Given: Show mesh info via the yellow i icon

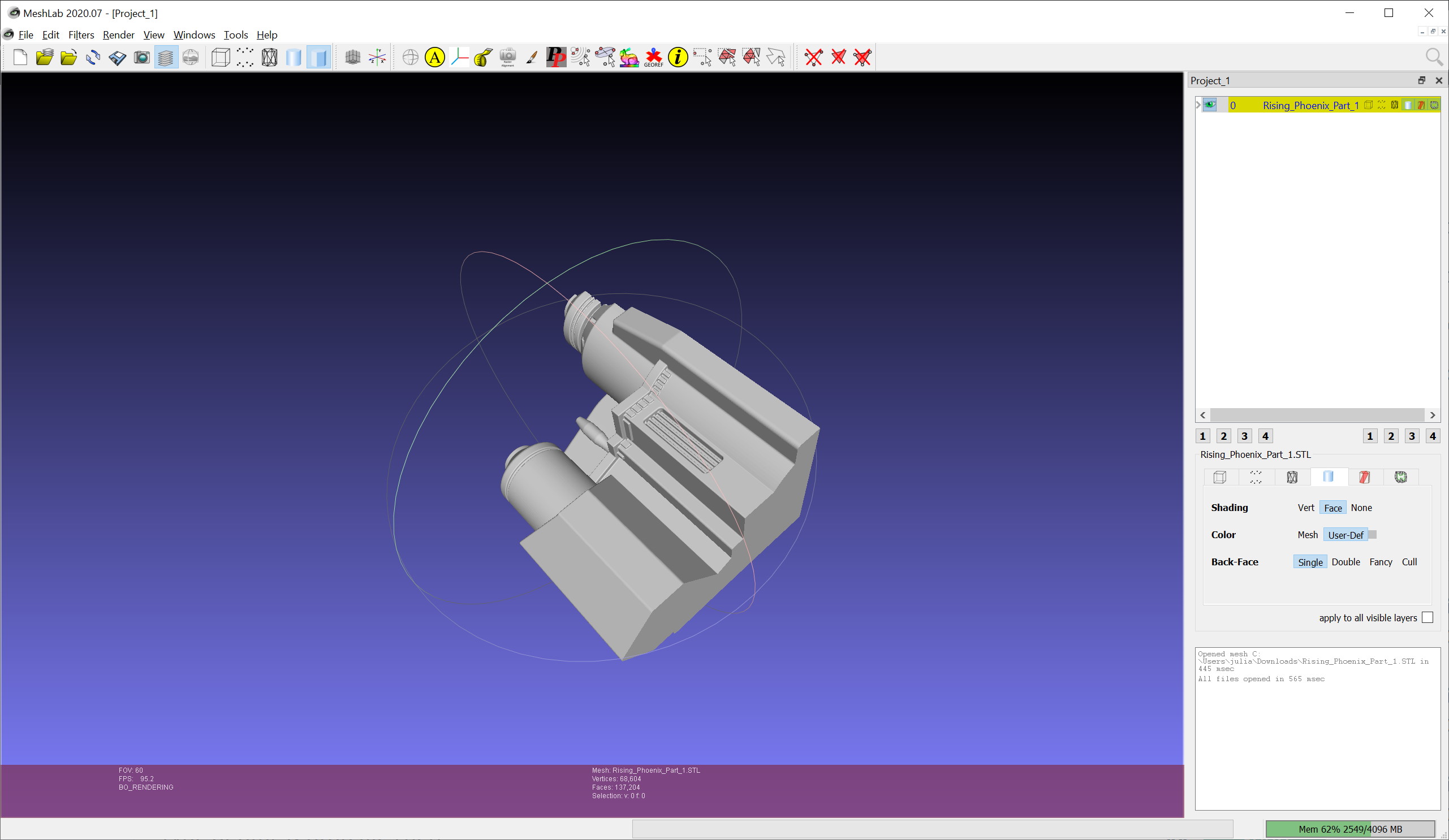Looking at the screenshot, I should (677, 58).
